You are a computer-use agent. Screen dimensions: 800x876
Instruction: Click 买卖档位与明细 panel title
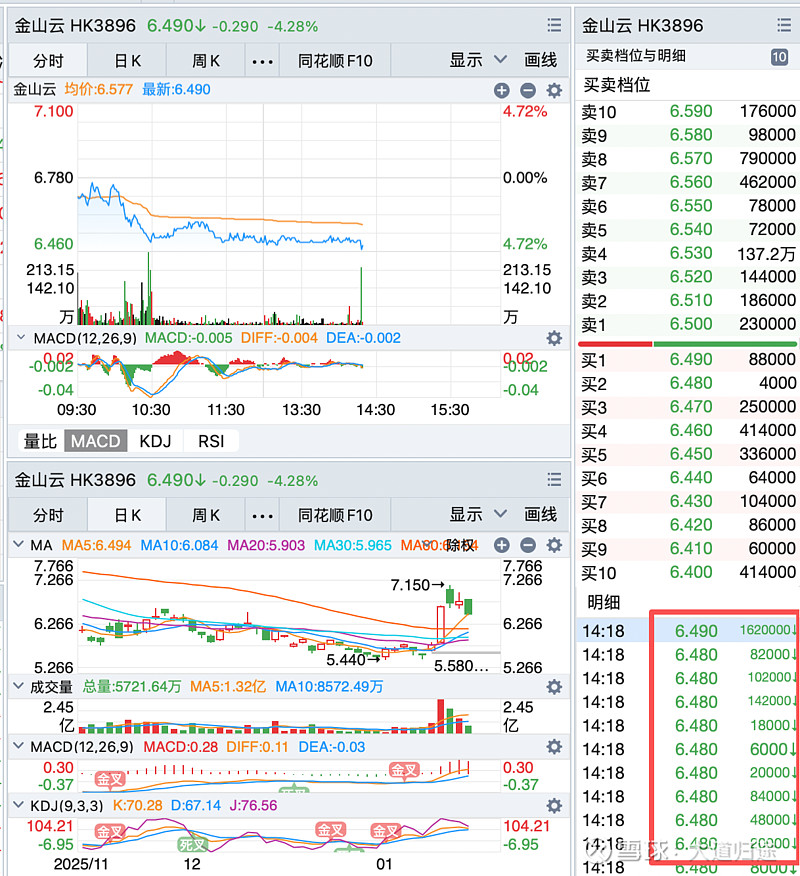coord(635,56)
